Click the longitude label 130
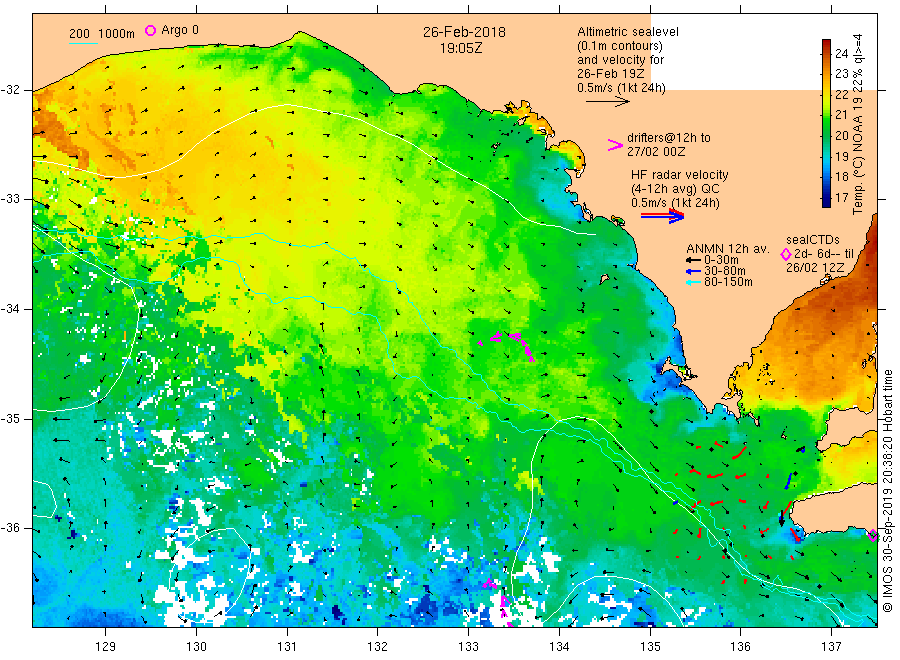Image resolution: width=900 pixels, height=660 pixels. pyautogui.click(x=196, y=647)
